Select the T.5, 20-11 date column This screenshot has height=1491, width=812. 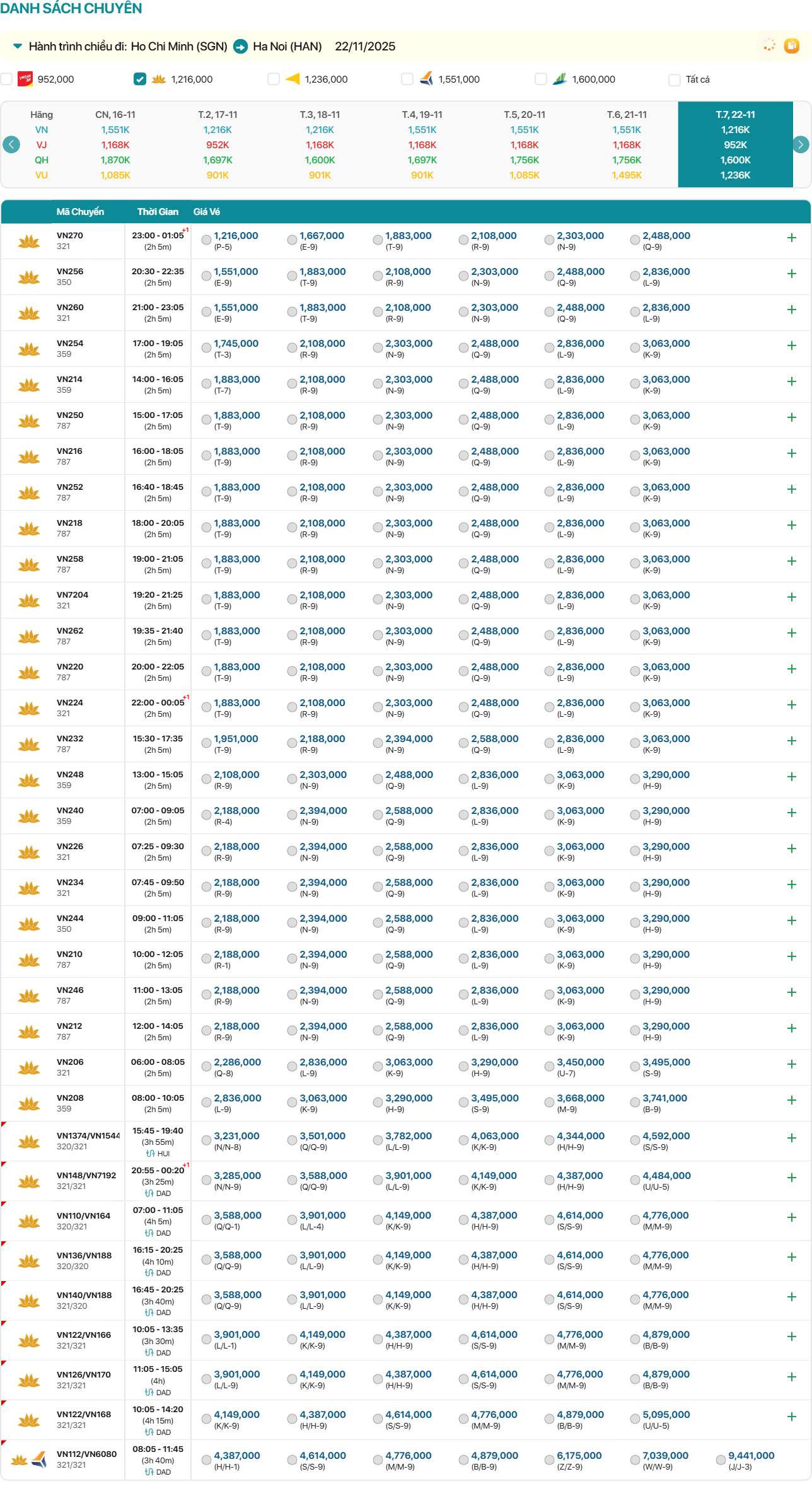tap(524, 144)
